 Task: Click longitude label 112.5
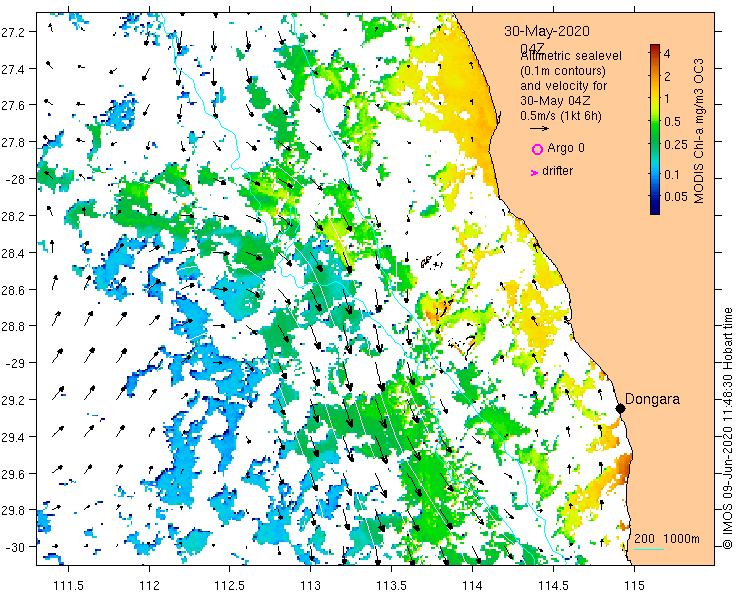[230, 585]
